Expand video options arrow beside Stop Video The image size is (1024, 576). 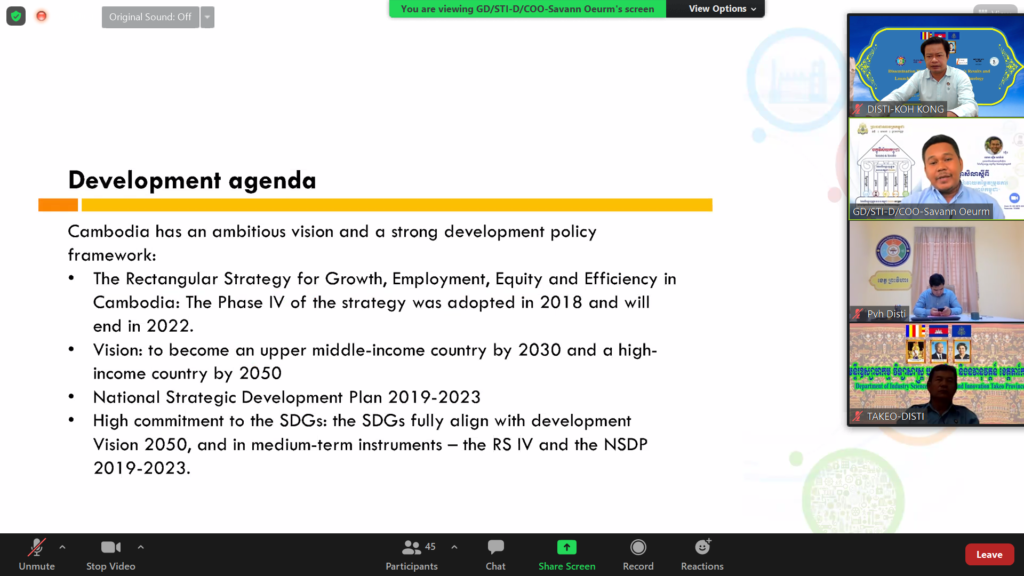tap(140, 547)
